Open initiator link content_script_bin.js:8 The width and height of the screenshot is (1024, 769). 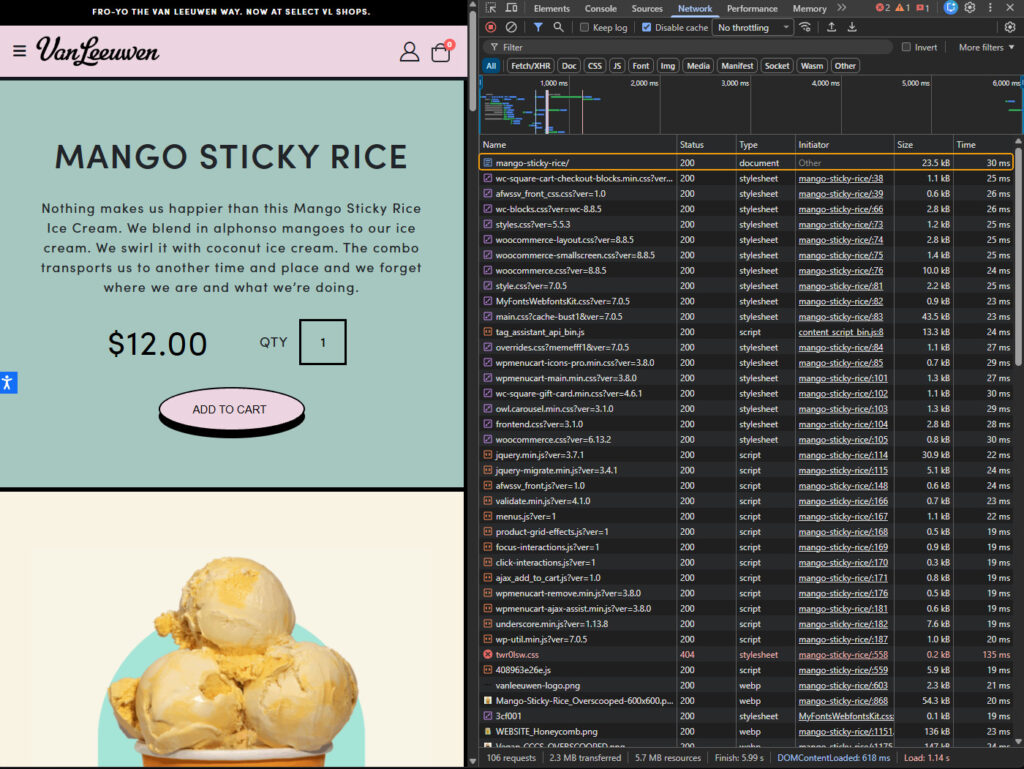coord(840,332)
